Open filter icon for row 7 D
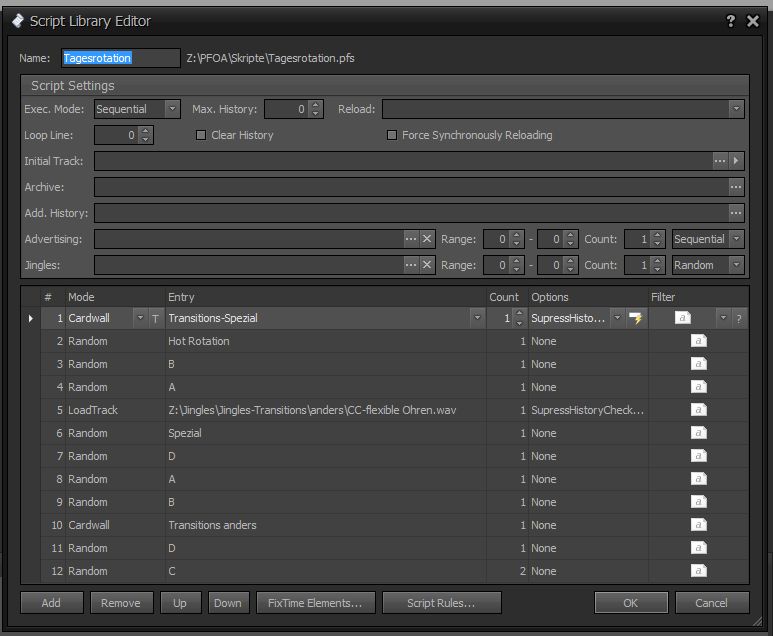773x636 pixels. pos(698,456)
